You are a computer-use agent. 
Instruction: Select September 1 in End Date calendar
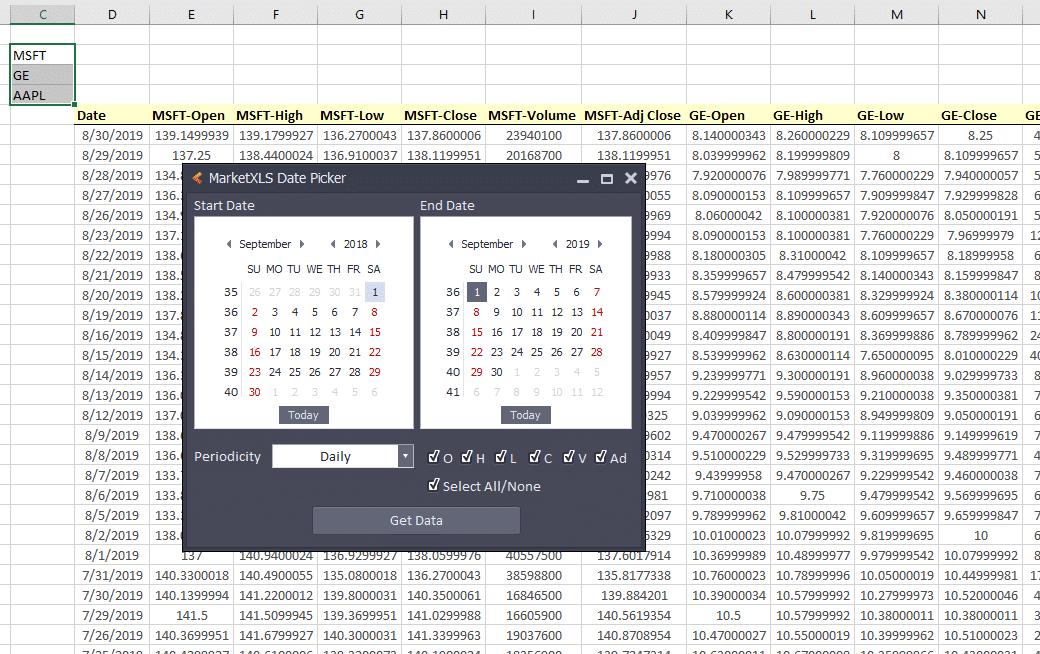[477, 292]
